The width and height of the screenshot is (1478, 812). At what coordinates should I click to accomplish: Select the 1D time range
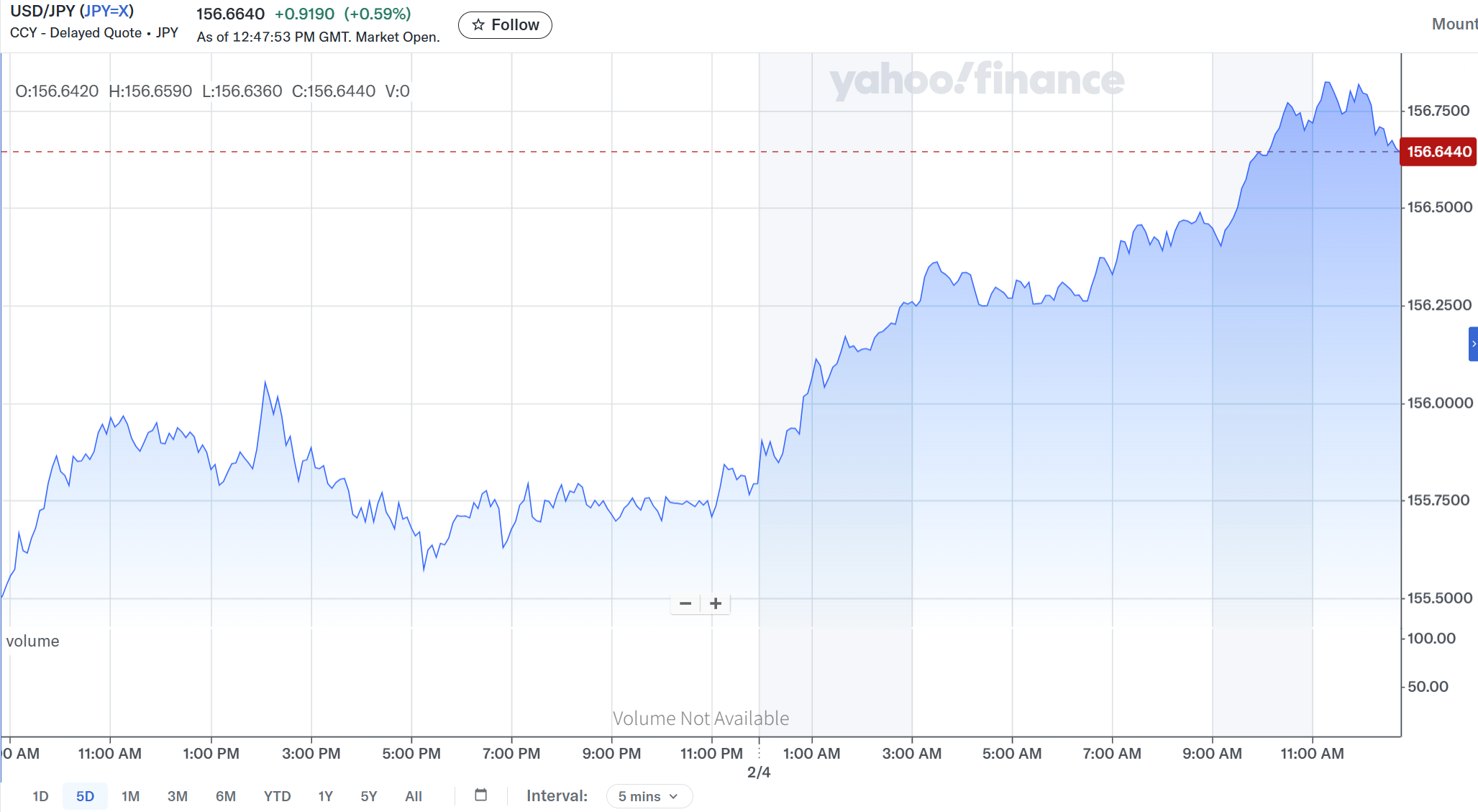click(x=40, y=796)
